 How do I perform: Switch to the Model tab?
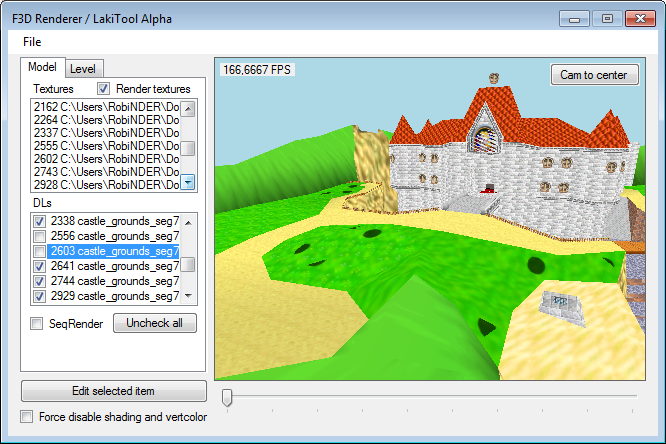(42, 67)
